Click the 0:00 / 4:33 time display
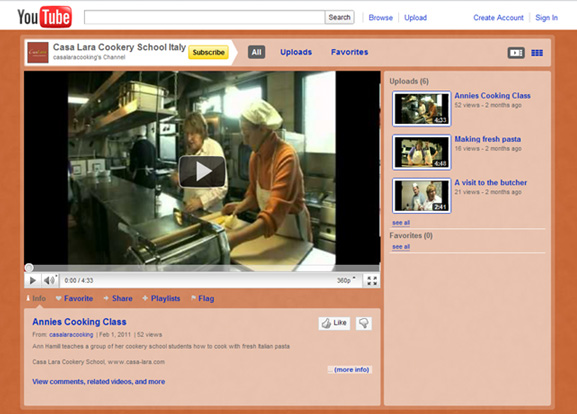This screenshot has width=577, height=414. pyautogui.click(x=79, y=280)
